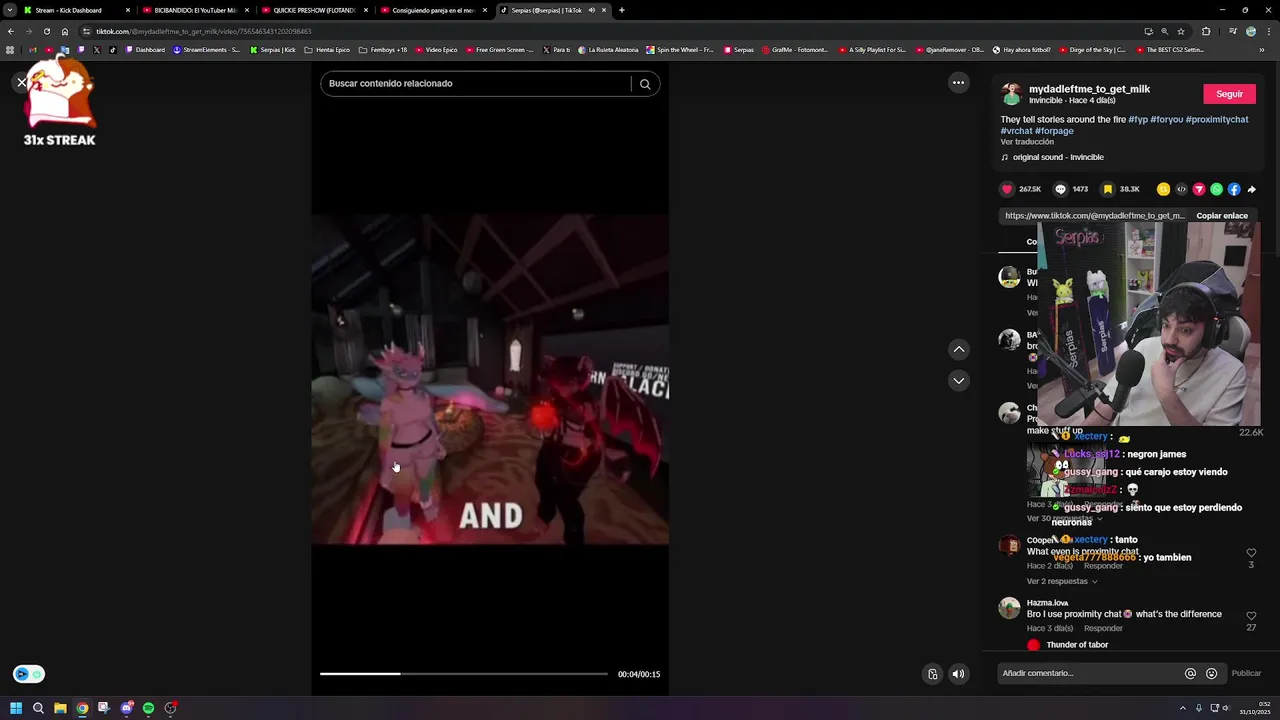Expand 'Ver 2 respuestas' replies
1280x720 pixels.
[x=1061, y=581]
